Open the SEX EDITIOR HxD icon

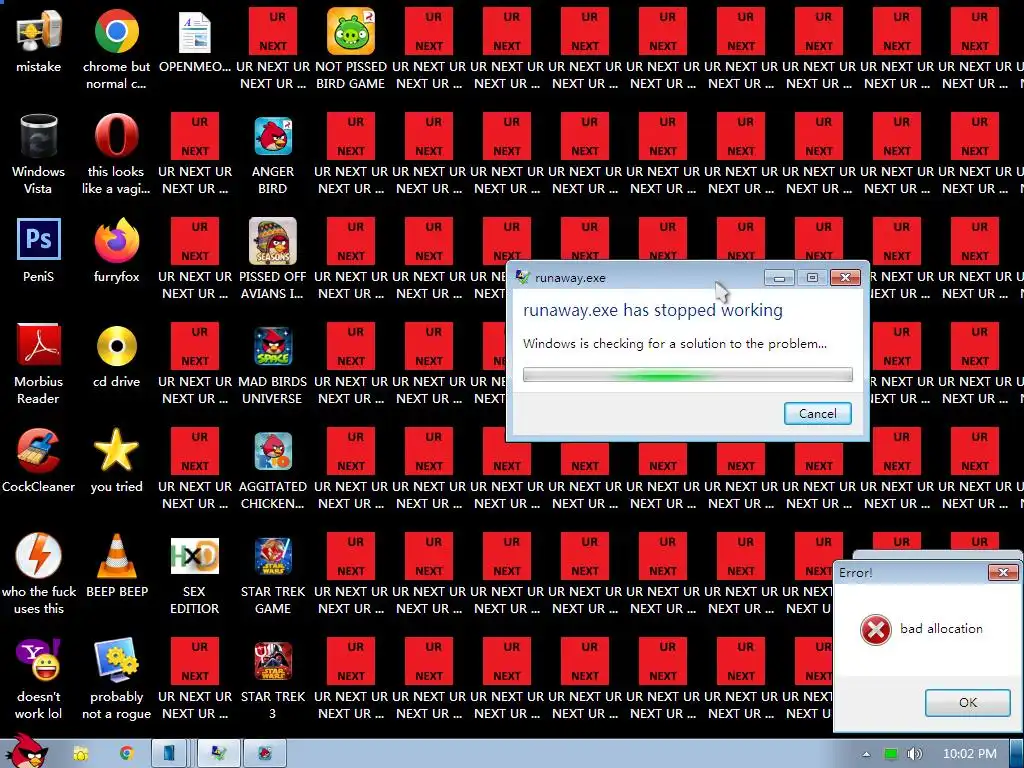195,556
